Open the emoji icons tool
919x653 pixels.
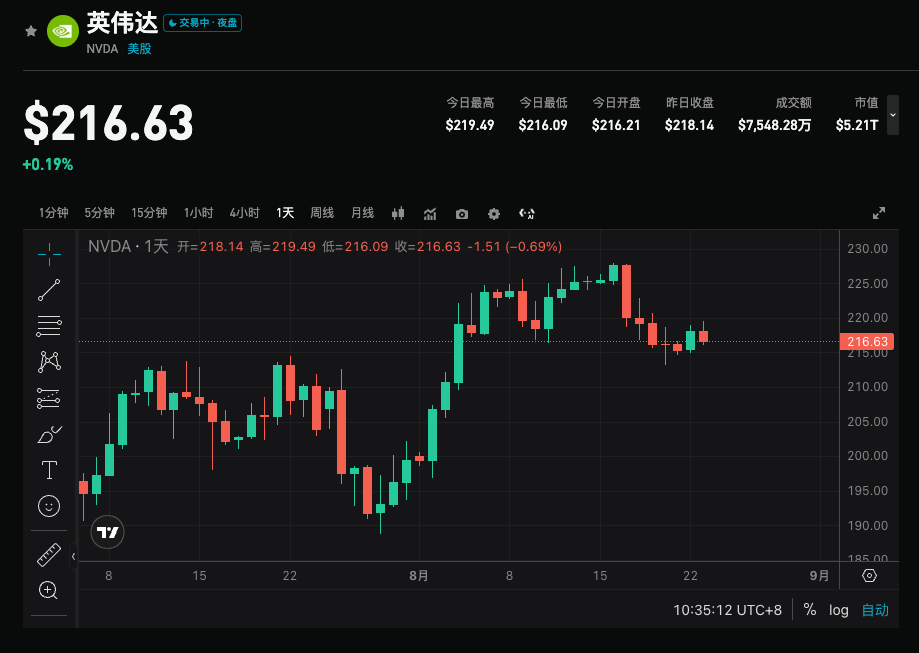point(49,506)
